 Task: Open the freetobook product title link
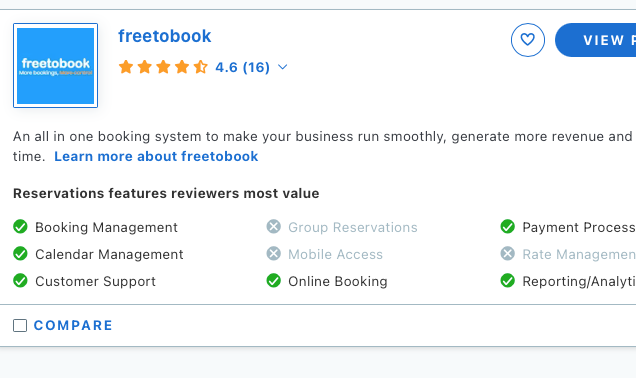(x=165, y=36)
